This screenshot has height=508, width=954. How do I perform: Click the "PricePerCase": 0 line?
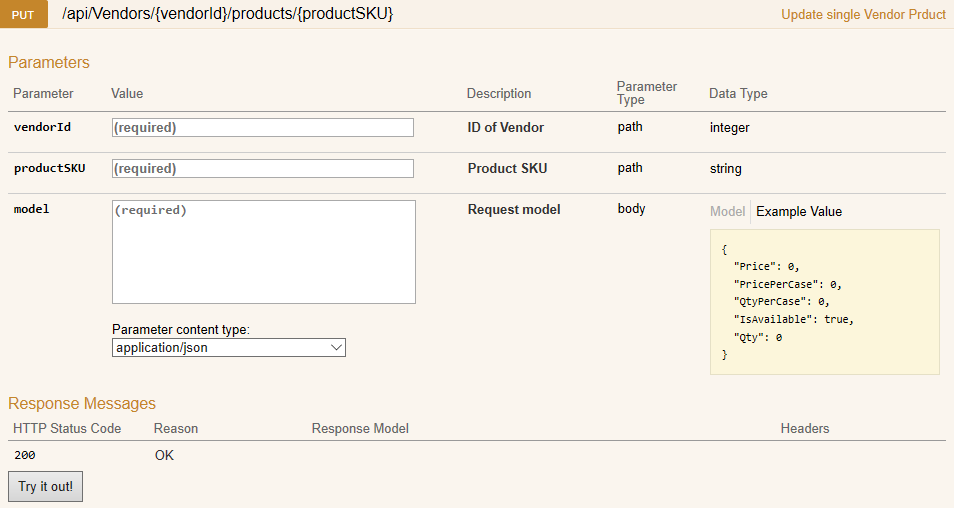pos(787,284)
